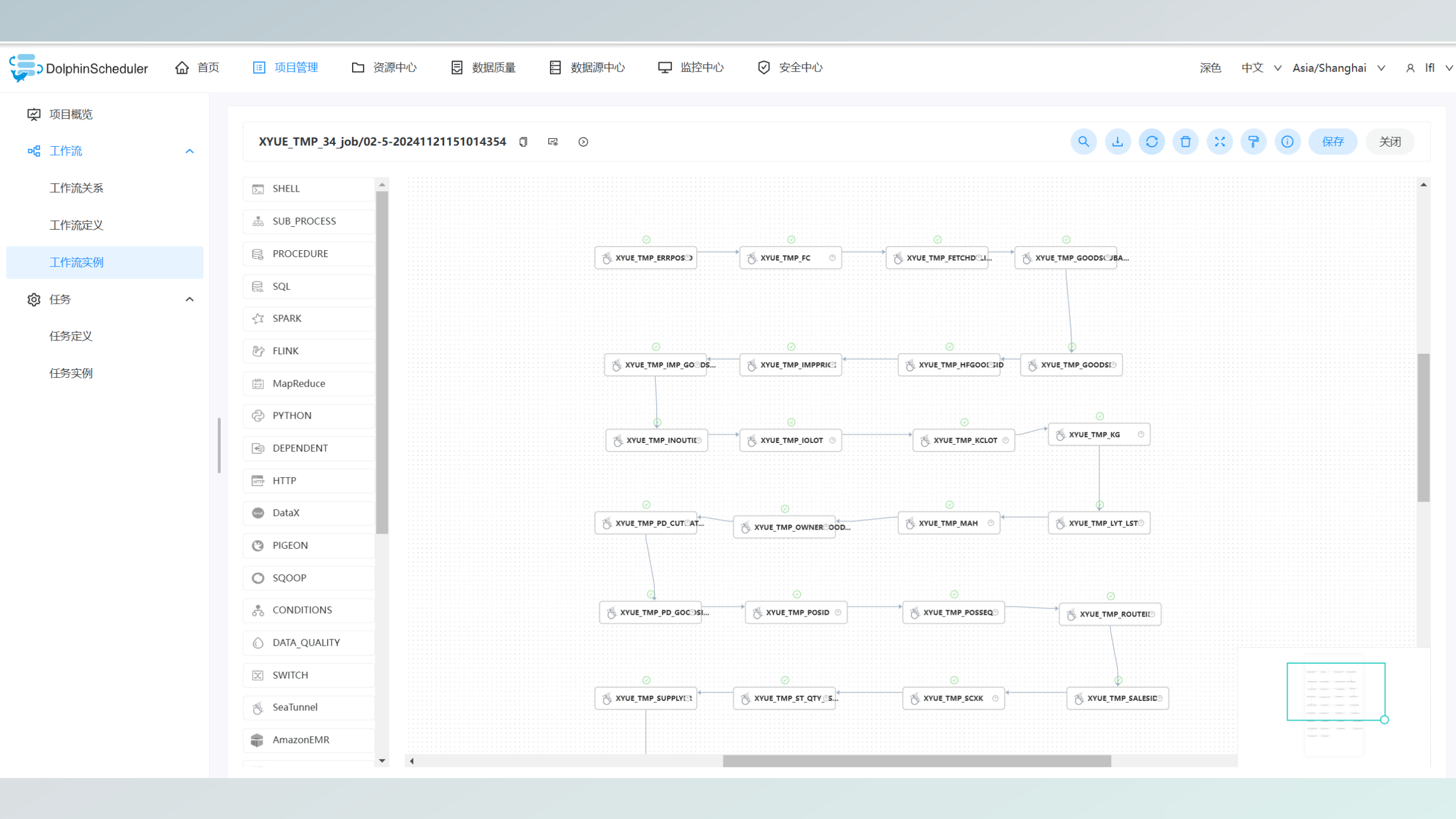Toggle fullscreen canvas icon
1456x819 pixels.
[x=1220, y=142]
